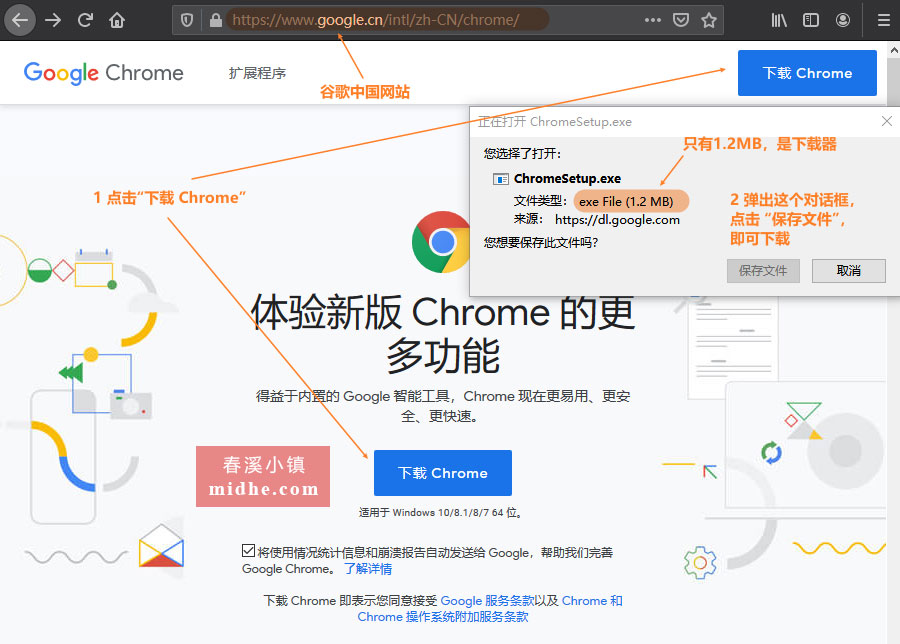Click '适用于 Windows 10/8.1/8/7 64 位' text

(x=440, y=513)
